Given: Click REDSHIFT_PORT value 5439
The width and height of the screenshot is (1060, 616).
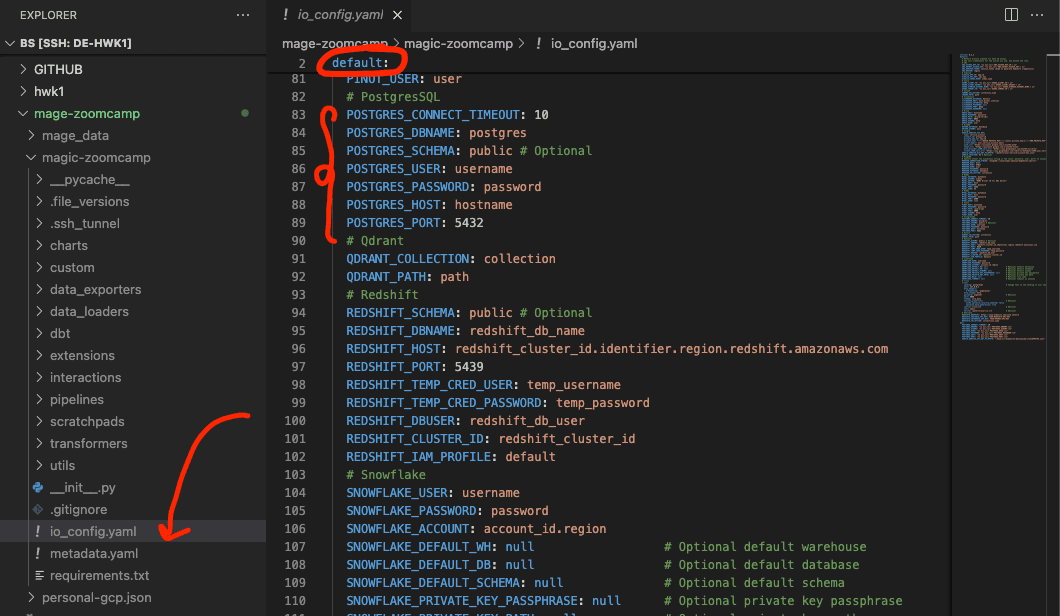Looking at the screenshot, I should coord(468,366).
